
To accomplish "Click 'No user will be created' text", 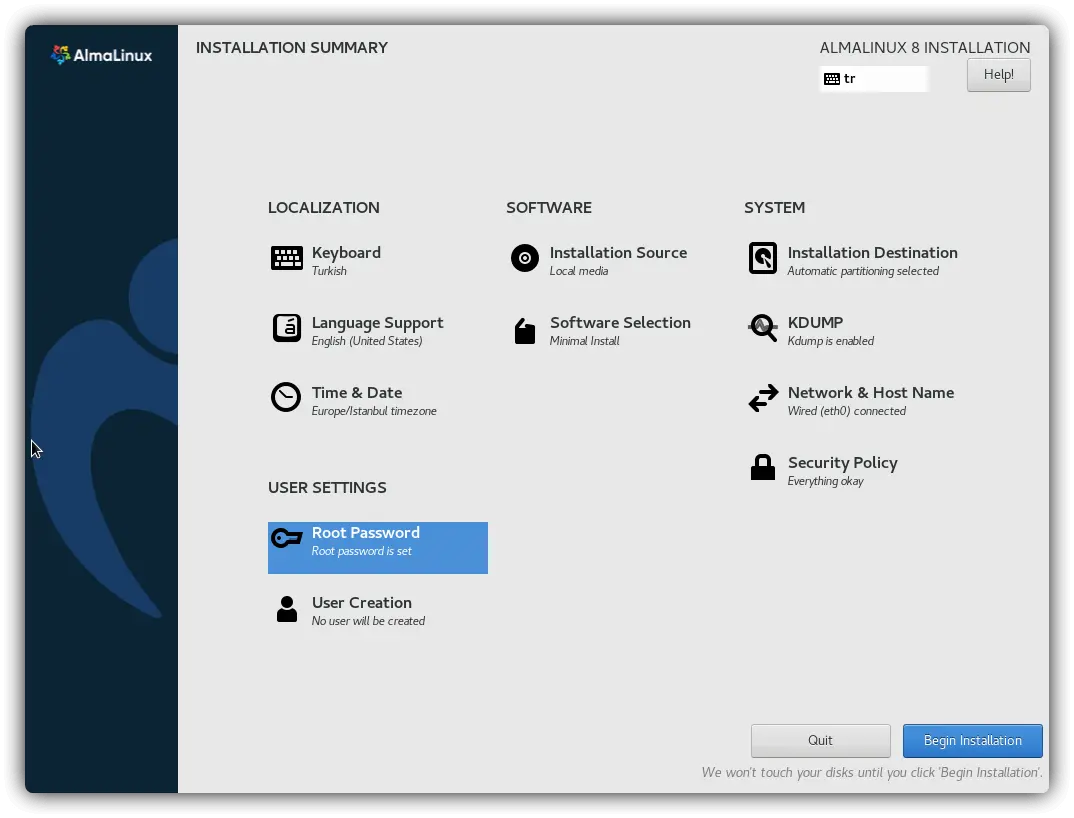I will [x=368, y=621].
